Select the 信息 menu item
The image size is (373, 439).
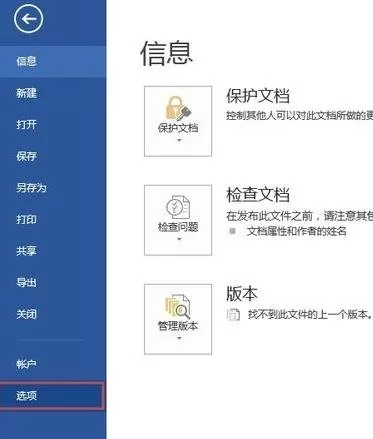click(x=53, y=61)
